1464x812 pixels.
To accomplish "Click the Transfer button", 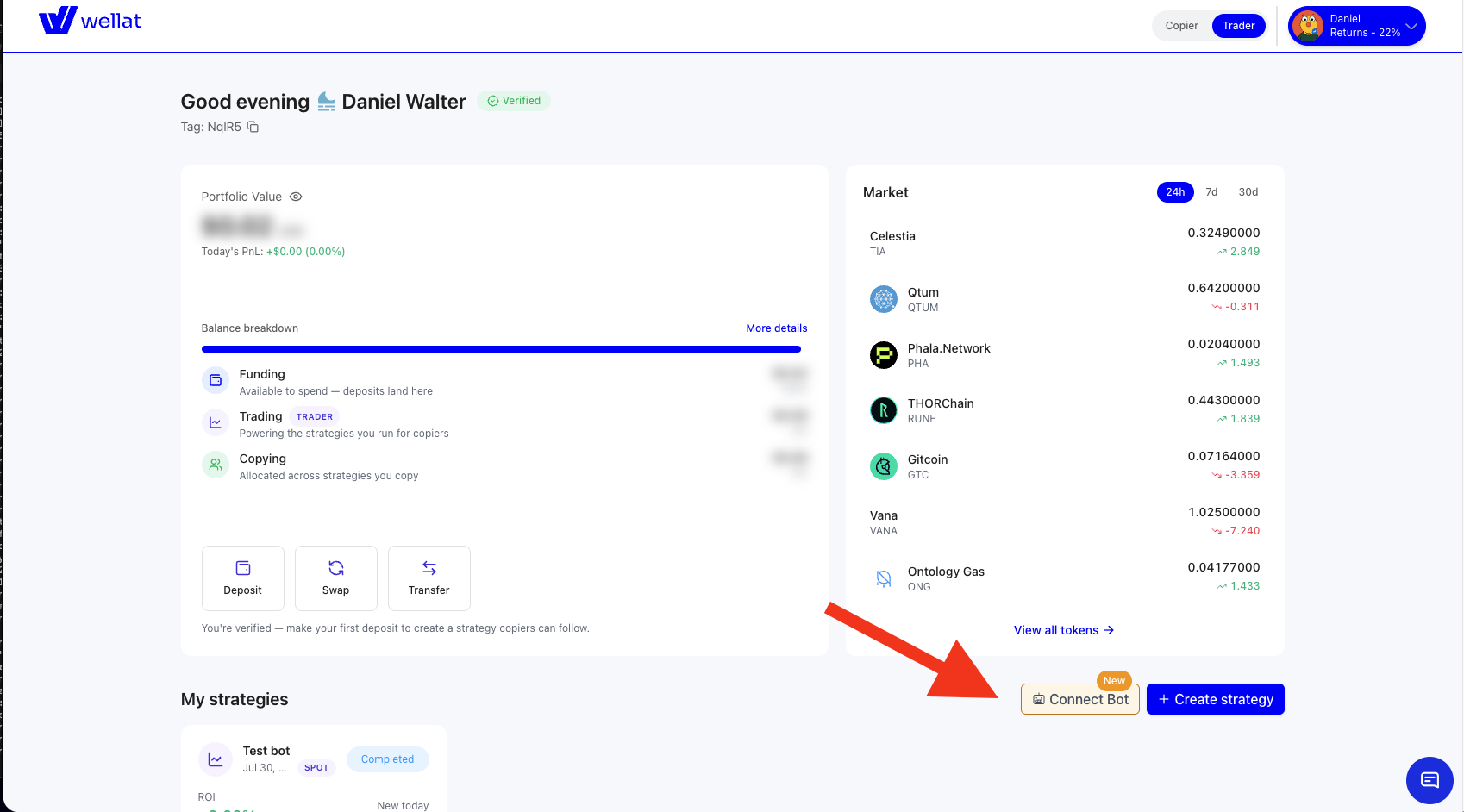I will tap(429, 578).
